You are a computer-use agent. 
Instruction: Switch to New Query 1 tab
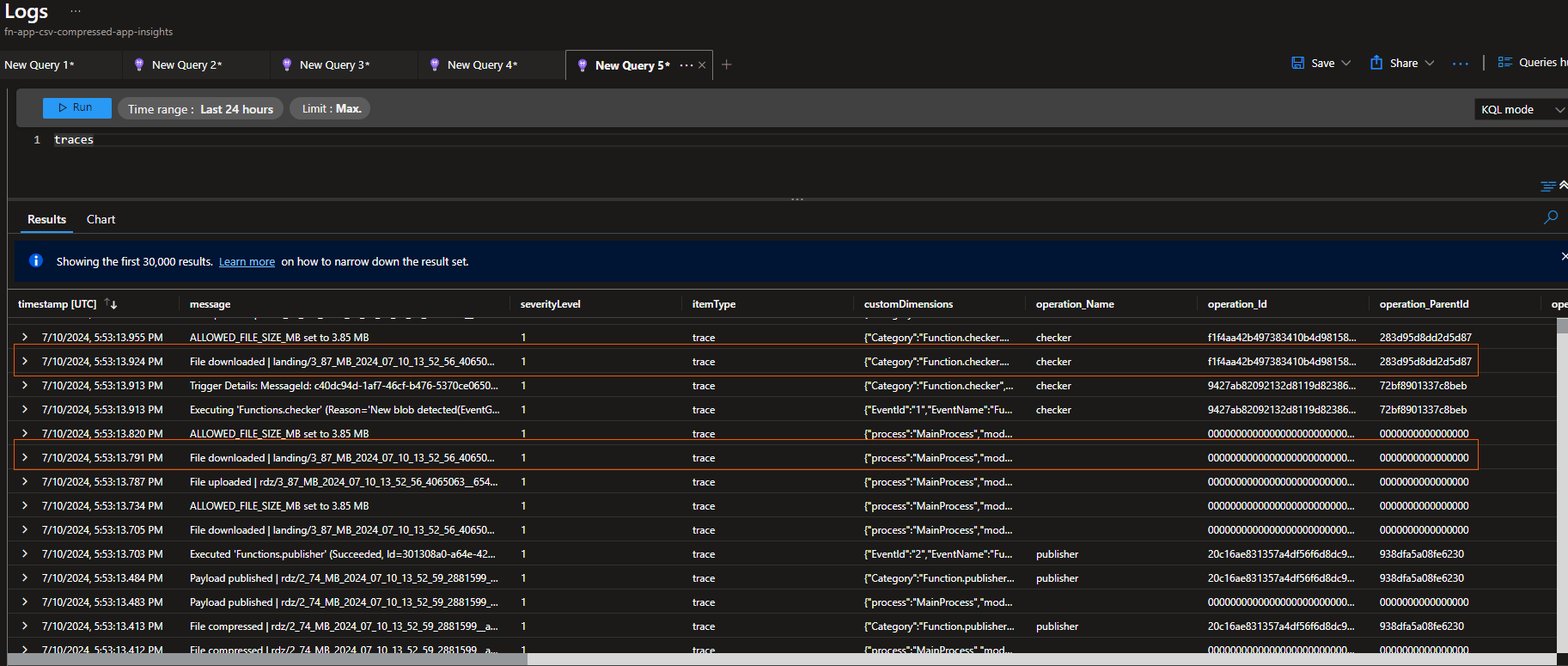coord(40,65)
